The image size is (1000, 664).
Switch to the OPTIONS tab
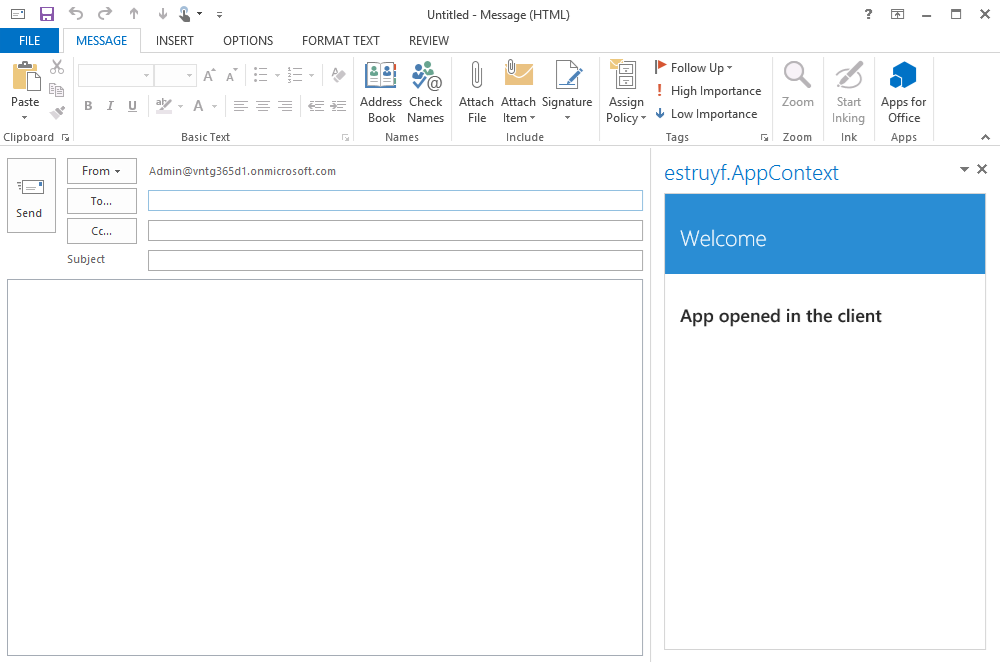point(248,41)
